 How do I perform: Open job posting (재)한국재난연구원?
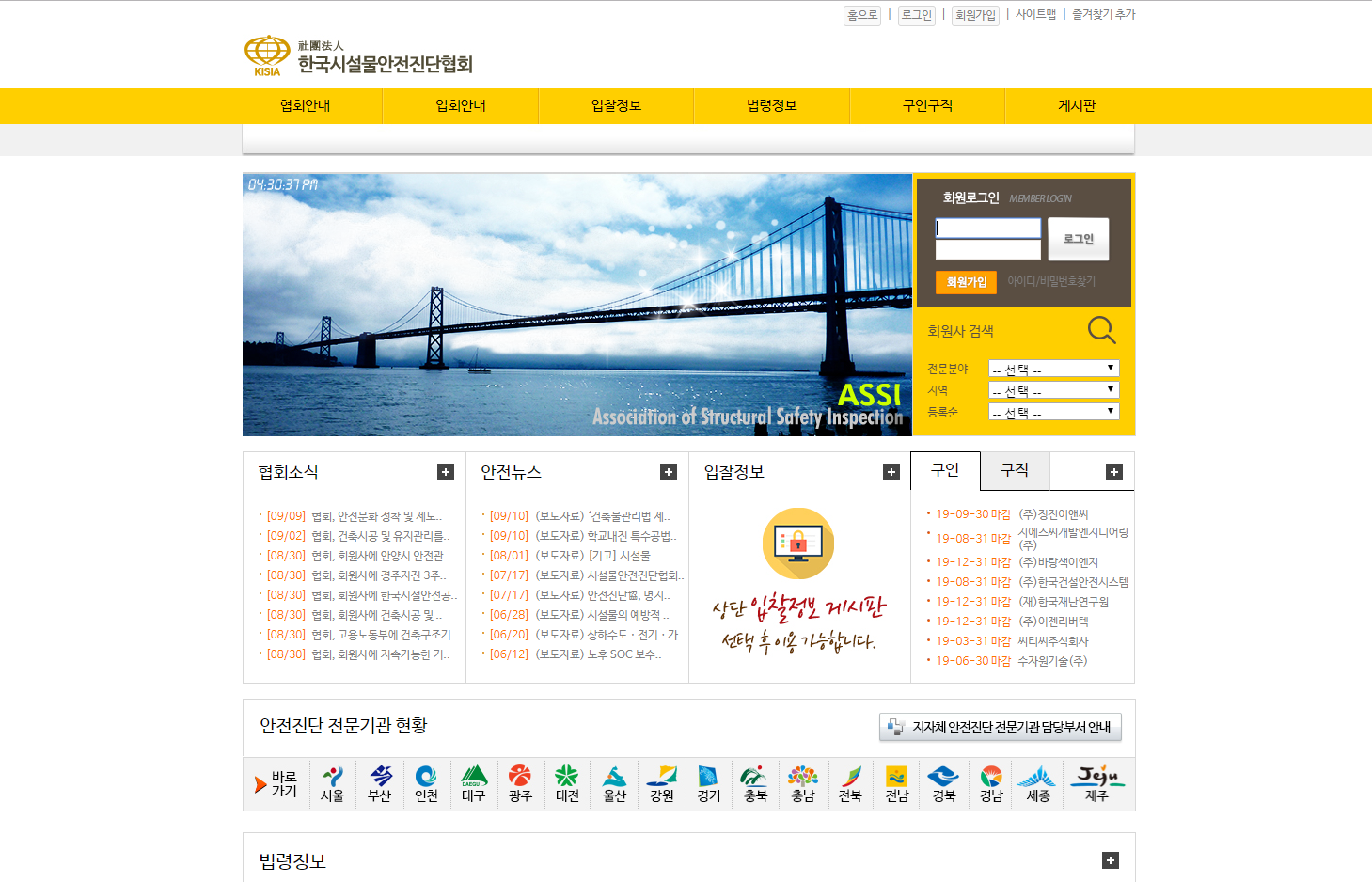1064,602
